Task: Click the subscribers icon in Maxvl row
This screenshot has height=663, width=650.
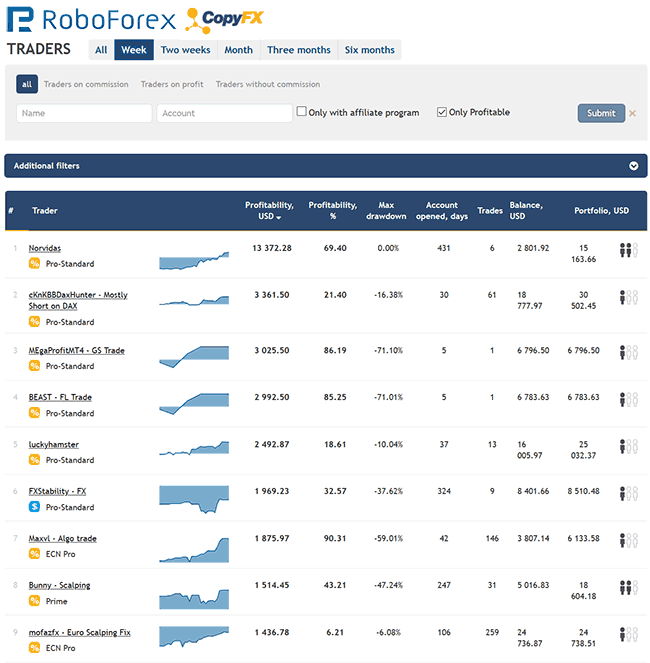Action: coord(628,540)
